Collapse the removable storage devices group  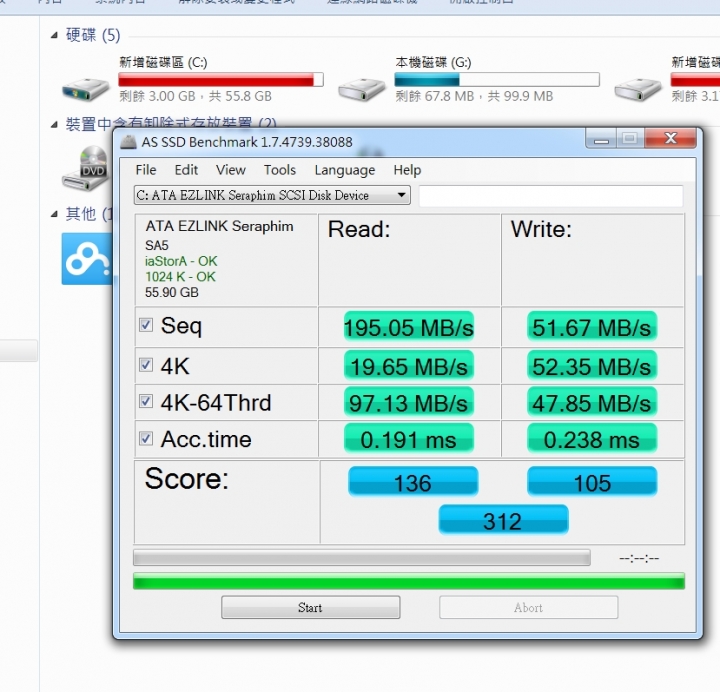[55, 124]
